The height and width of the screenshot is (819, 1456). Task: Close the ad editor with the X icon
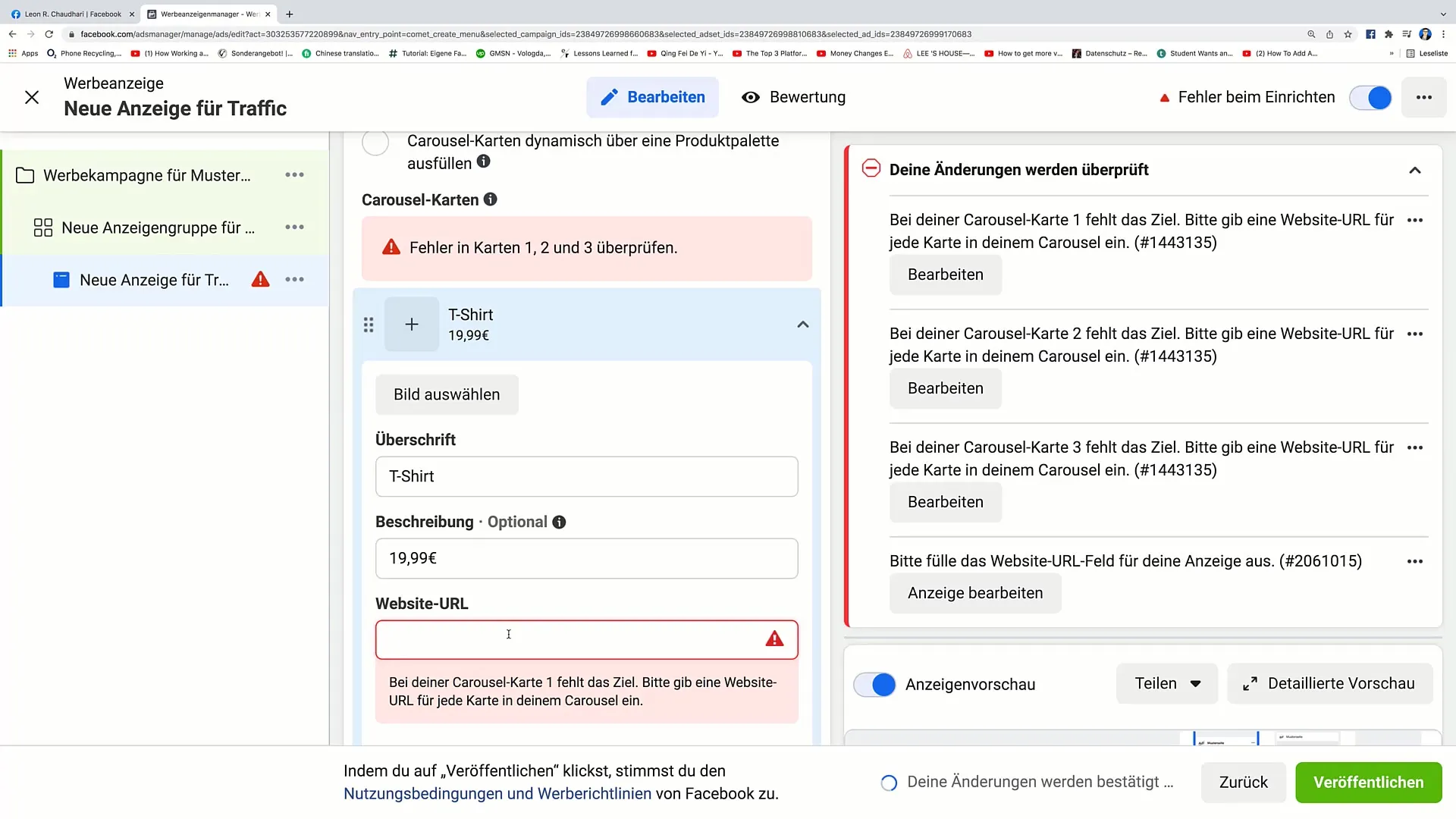32,97
